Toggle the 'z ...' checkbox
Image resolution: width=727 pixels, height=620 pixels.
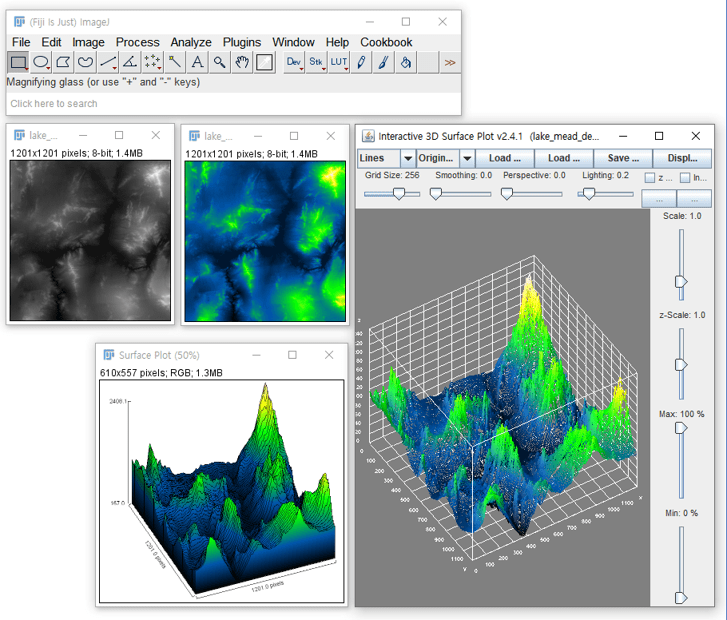650,178
